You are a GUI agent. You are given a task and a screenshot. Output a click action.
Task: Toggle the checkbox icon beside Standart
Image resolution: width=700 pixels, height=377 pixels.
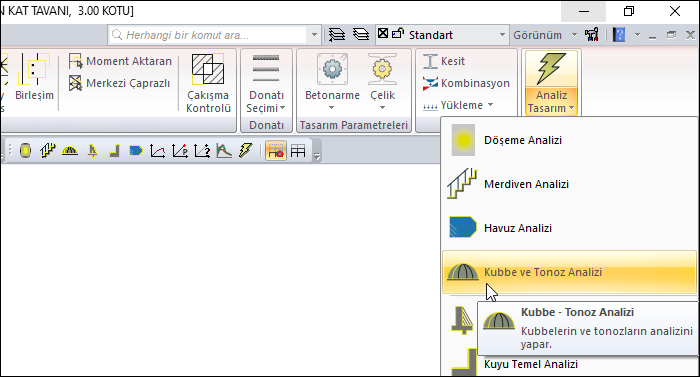[x=383, y=34]
